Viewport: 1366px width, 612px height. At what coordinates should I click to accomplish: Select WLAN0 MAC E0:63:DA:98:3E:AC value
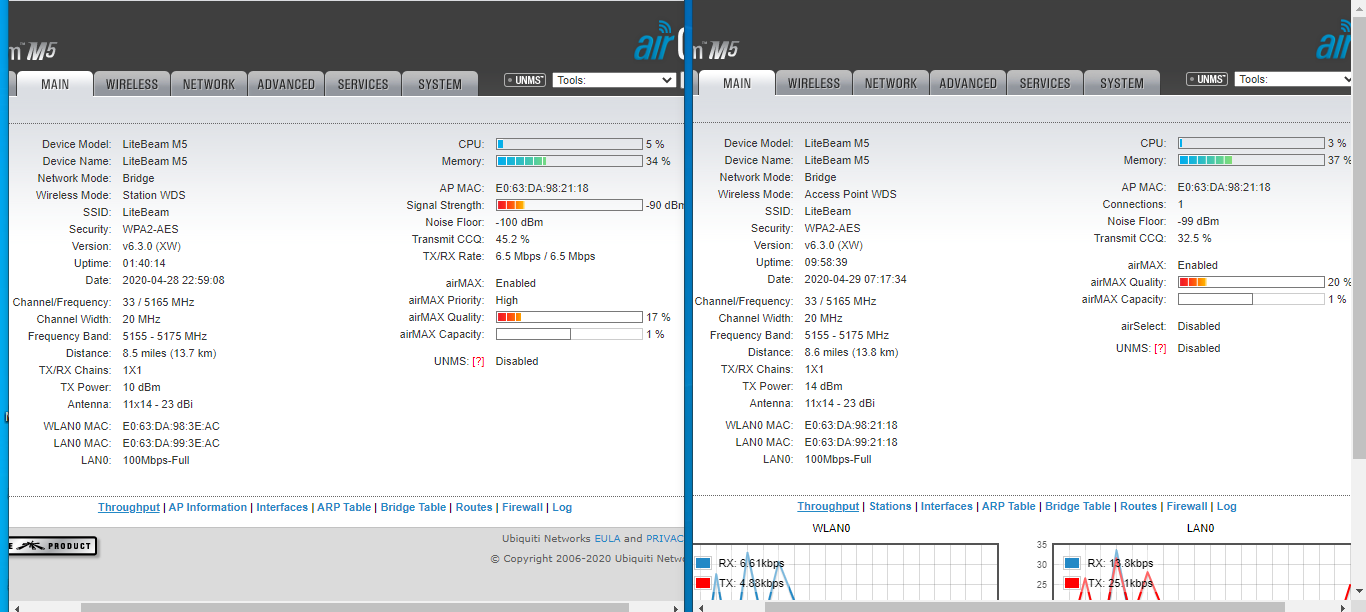[x=171, y=426]
